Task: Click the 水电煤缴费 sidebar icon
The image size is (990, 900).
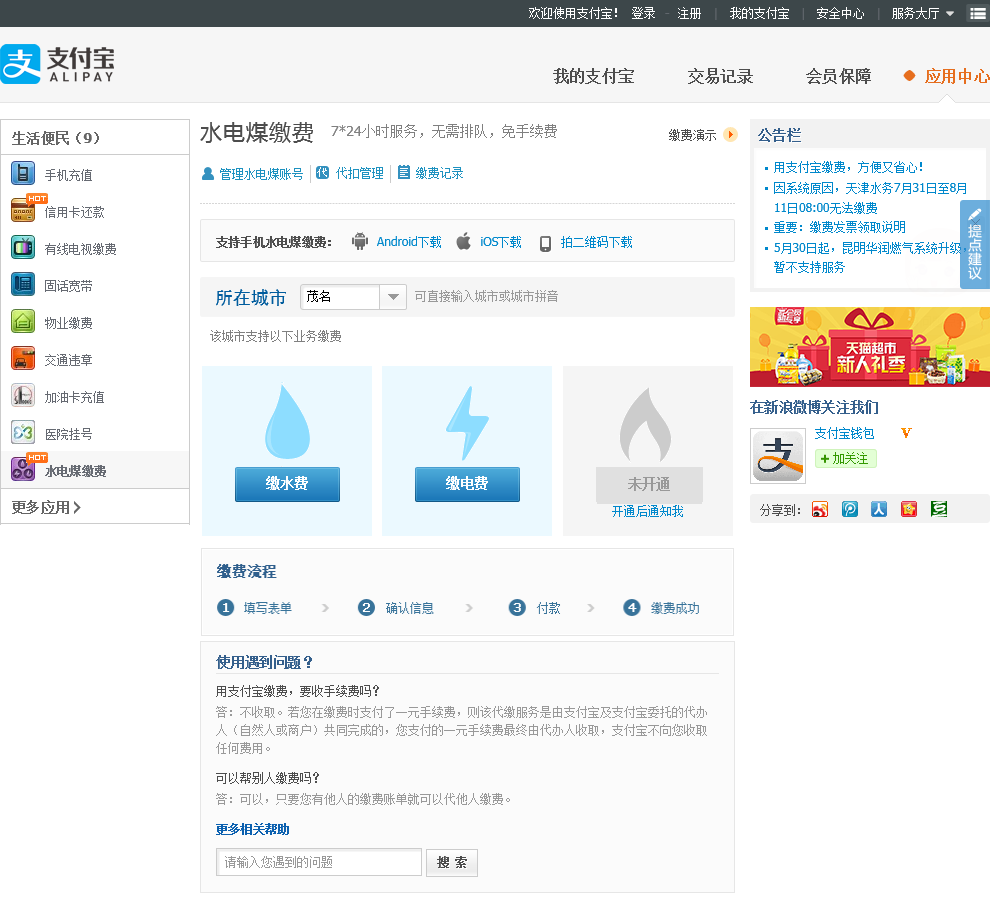Action: [x=23, y=469]
